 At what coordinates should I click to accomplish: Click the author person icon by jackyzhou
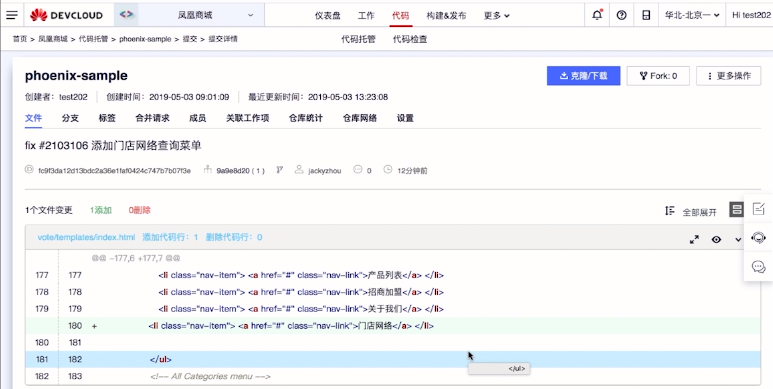(x=299, y=170)
